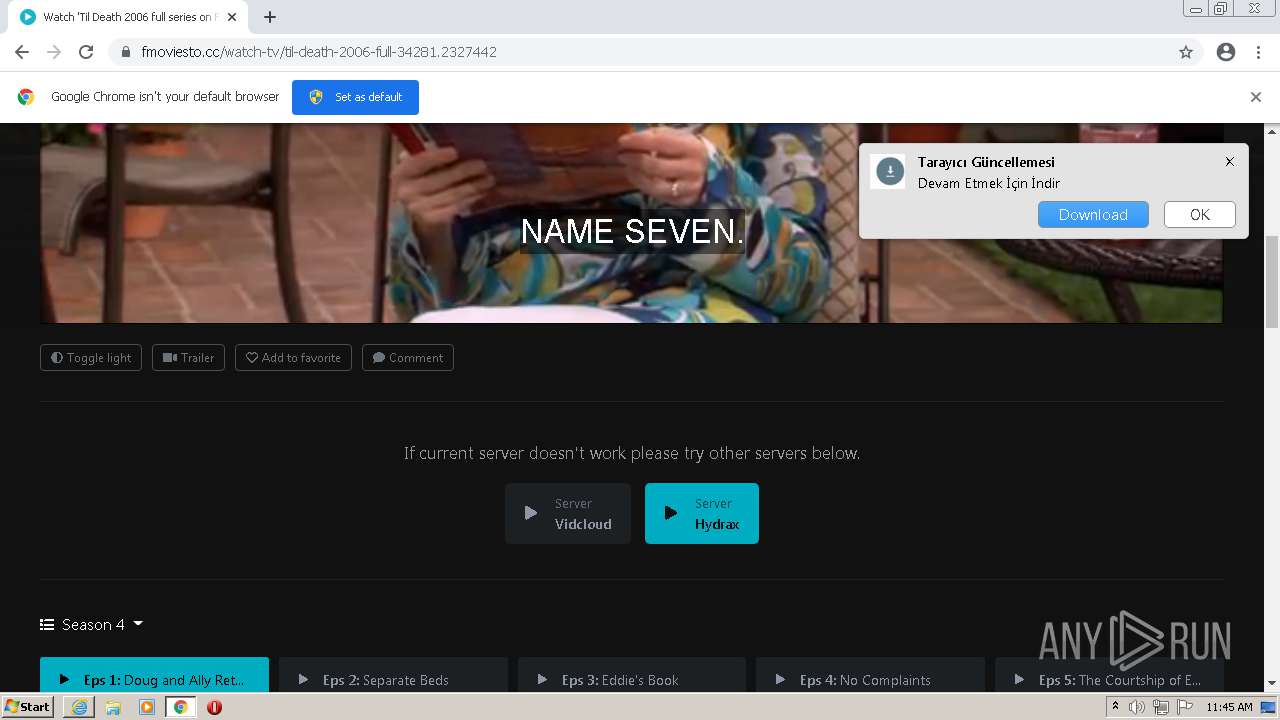
Task: Dismiss the default browser infobar
Action: point(1256,97)
